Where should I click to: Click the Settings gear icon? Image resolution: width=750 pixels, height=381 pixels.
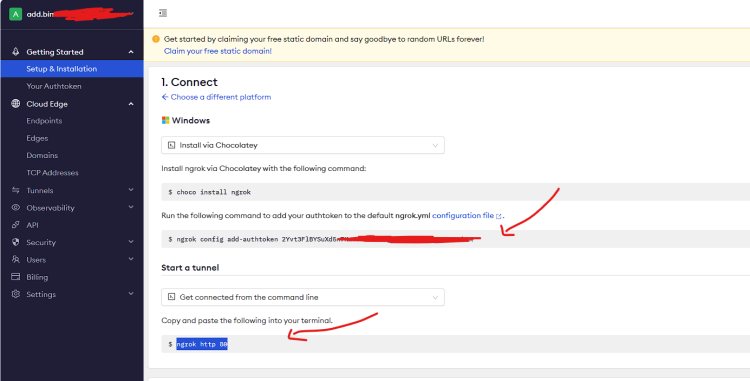[x=16, y=294]
